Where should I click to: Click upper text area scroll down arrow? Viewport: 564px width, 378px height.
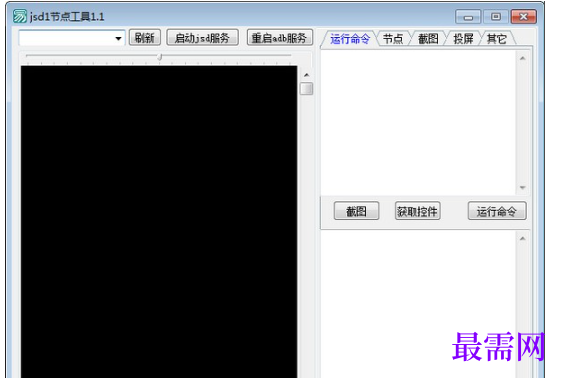tap(523, 187)
